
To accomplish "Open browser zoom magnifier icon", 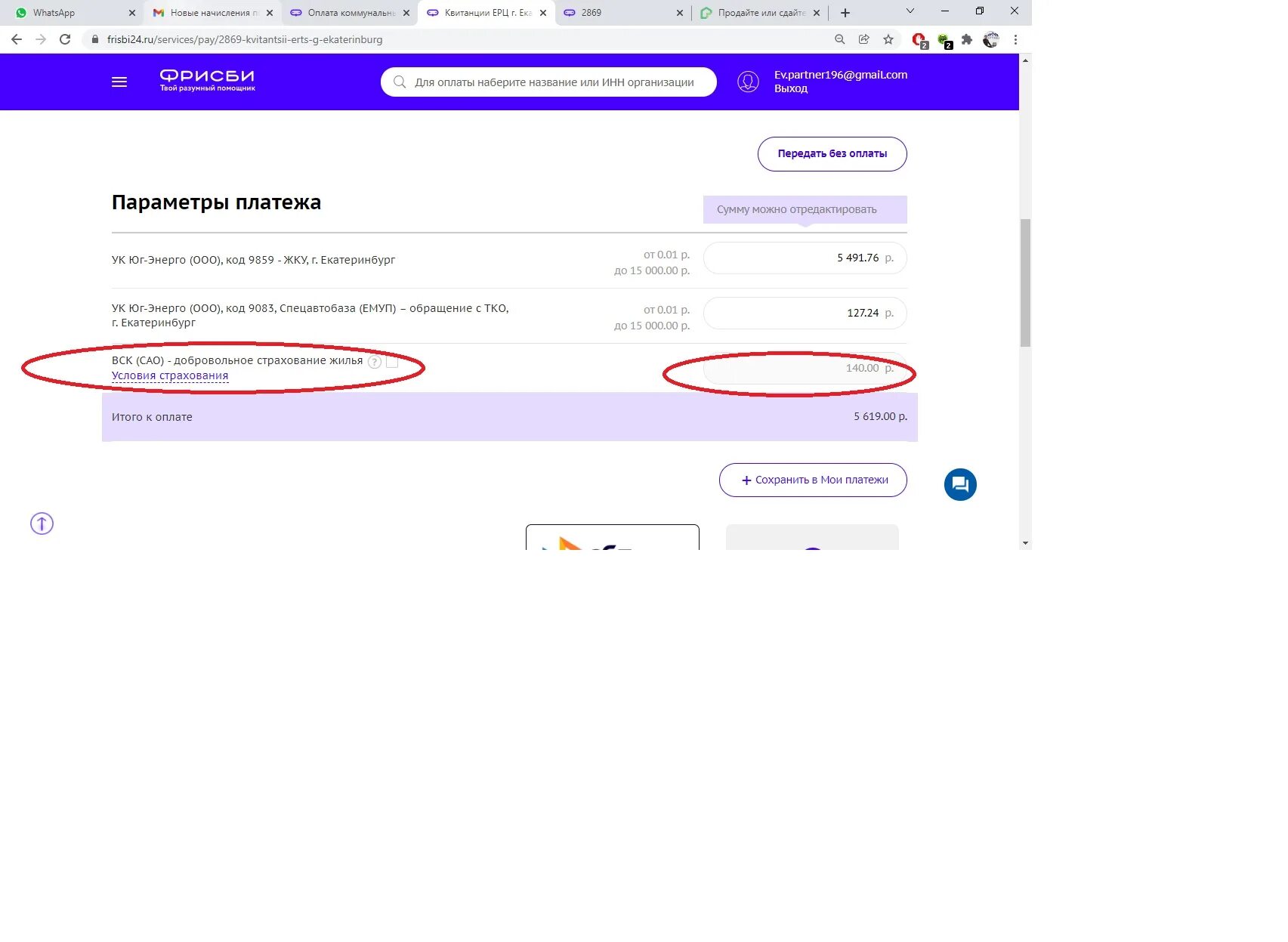I will [x=840, y=39].
